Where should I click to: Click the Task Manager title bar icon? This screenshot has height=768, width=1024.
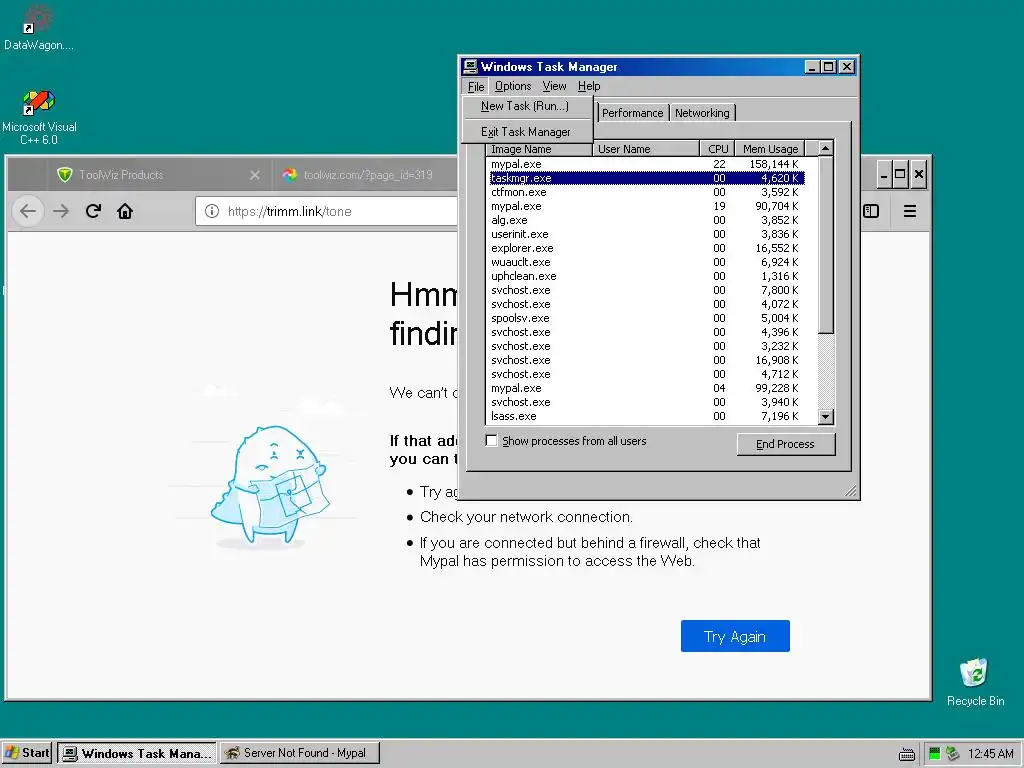[x=470, y=67]
